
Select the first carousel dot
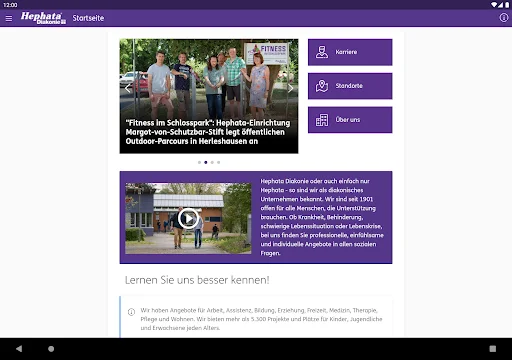pyautogui.click(x=199, y=162)
